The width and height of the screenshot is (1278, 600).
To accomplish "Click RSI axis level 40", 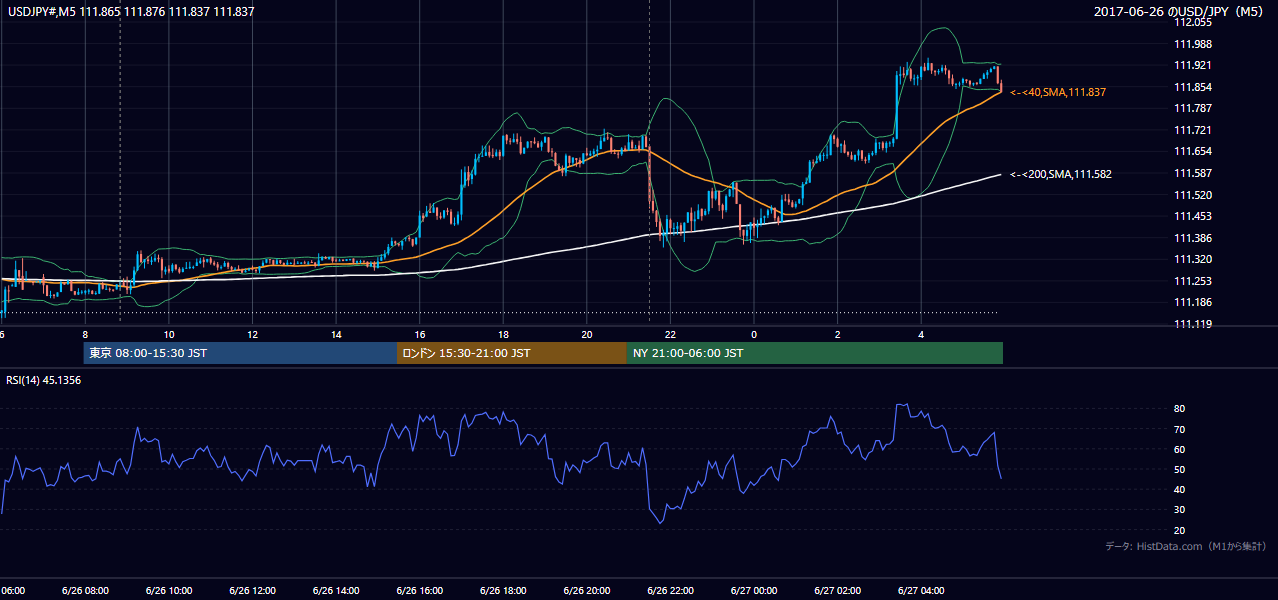I will pyautogui.click(x=1179, y=489).
